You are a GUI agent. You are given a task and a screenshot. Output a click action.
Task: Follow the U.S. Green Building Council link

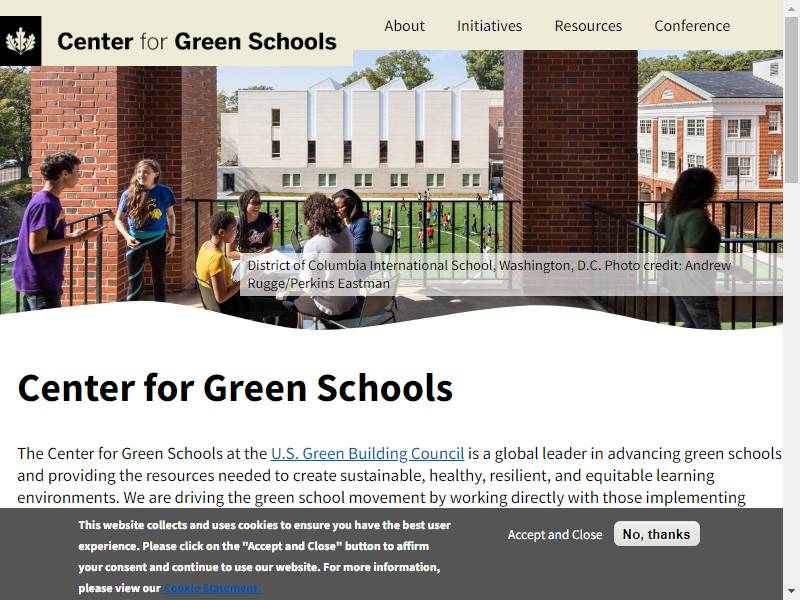367,453
